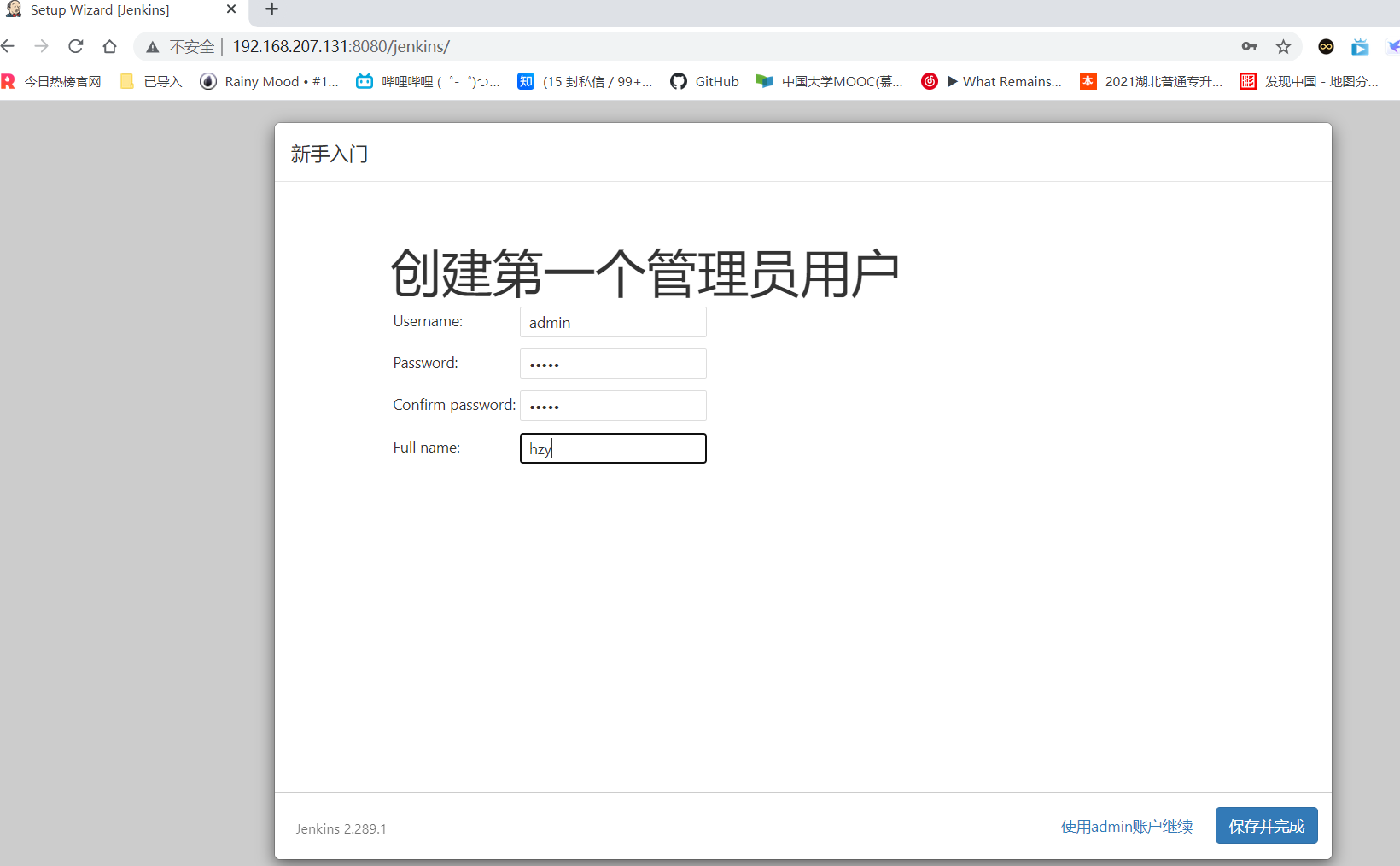This screenshot has width=1400, height=866.
Task: Go to the browser home page
Action: click(x=109, y=46)
